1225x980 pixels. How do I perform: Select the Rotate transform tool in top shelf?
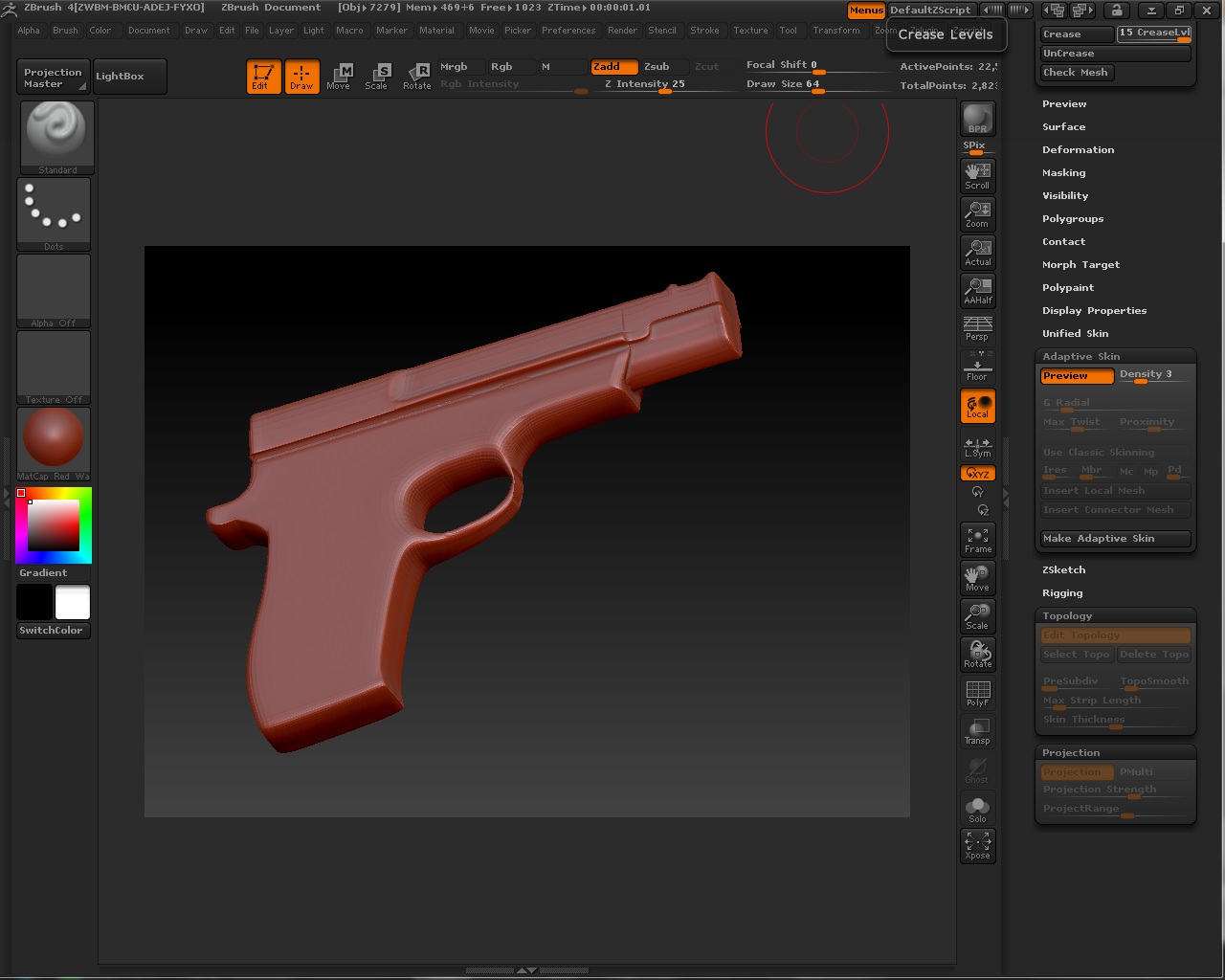(x=416, y=77)
